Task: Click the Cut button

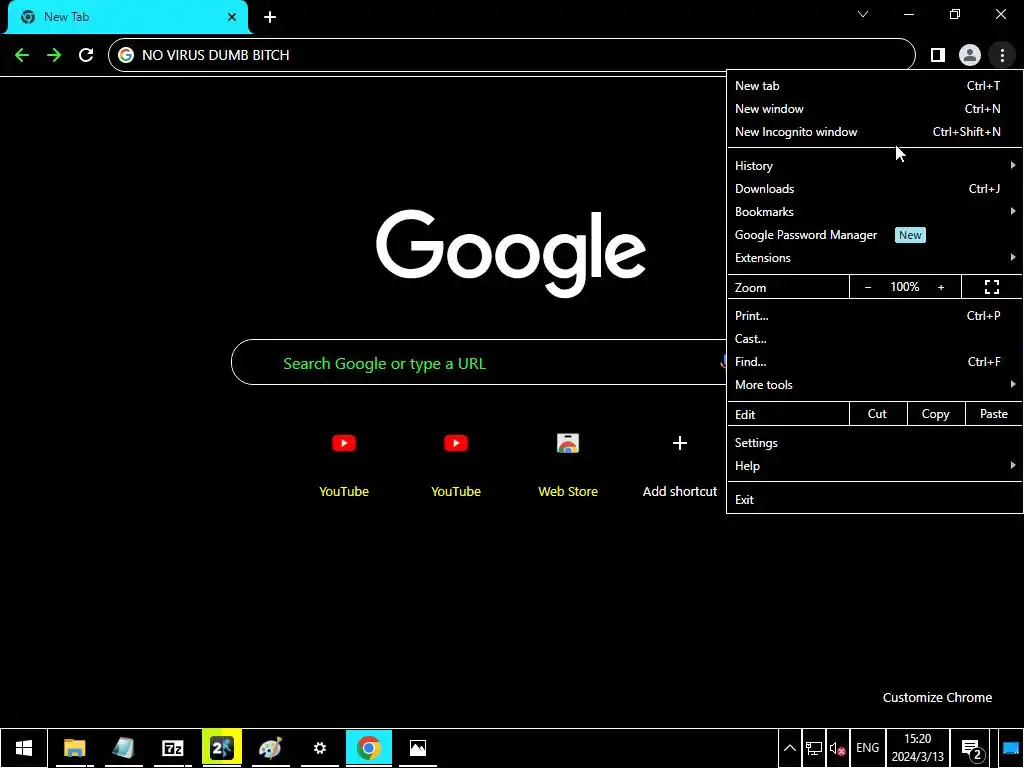Action: [878, 414]
